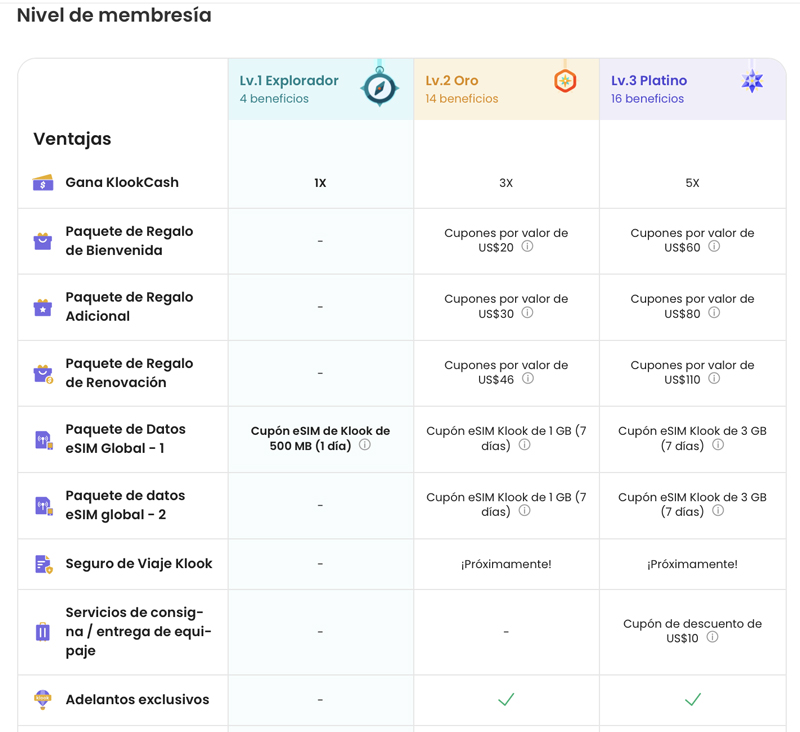The image size is (800, 732).
Task: Click the green checkmark in the Platino column
Action: (692, 699)
